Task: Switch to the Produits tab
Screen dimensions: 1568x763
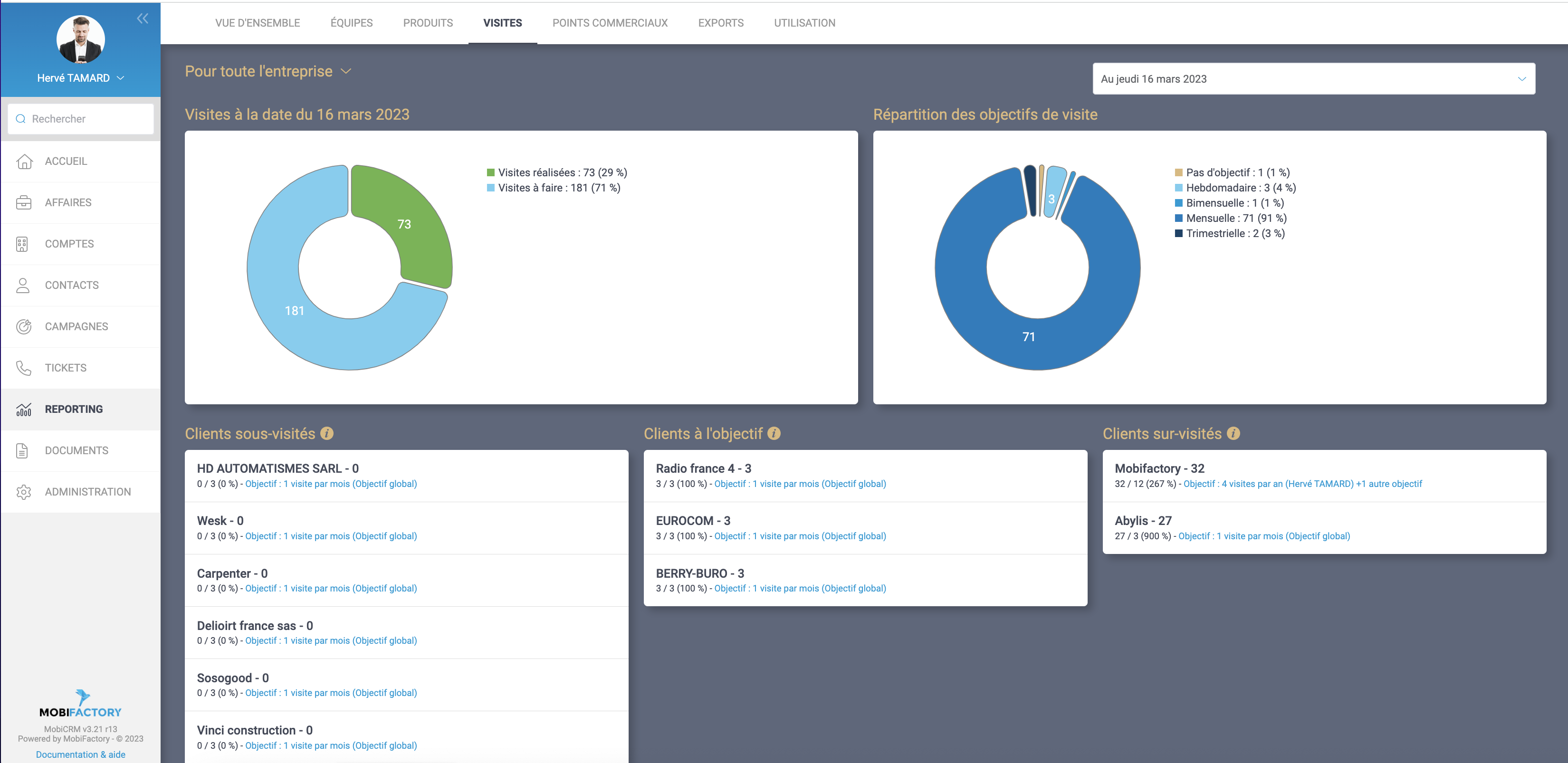Action: 427,23
